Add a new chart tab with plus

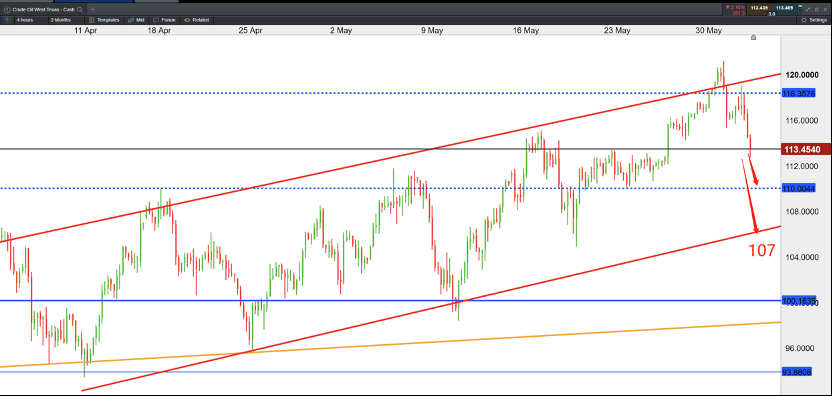point(92,10)
